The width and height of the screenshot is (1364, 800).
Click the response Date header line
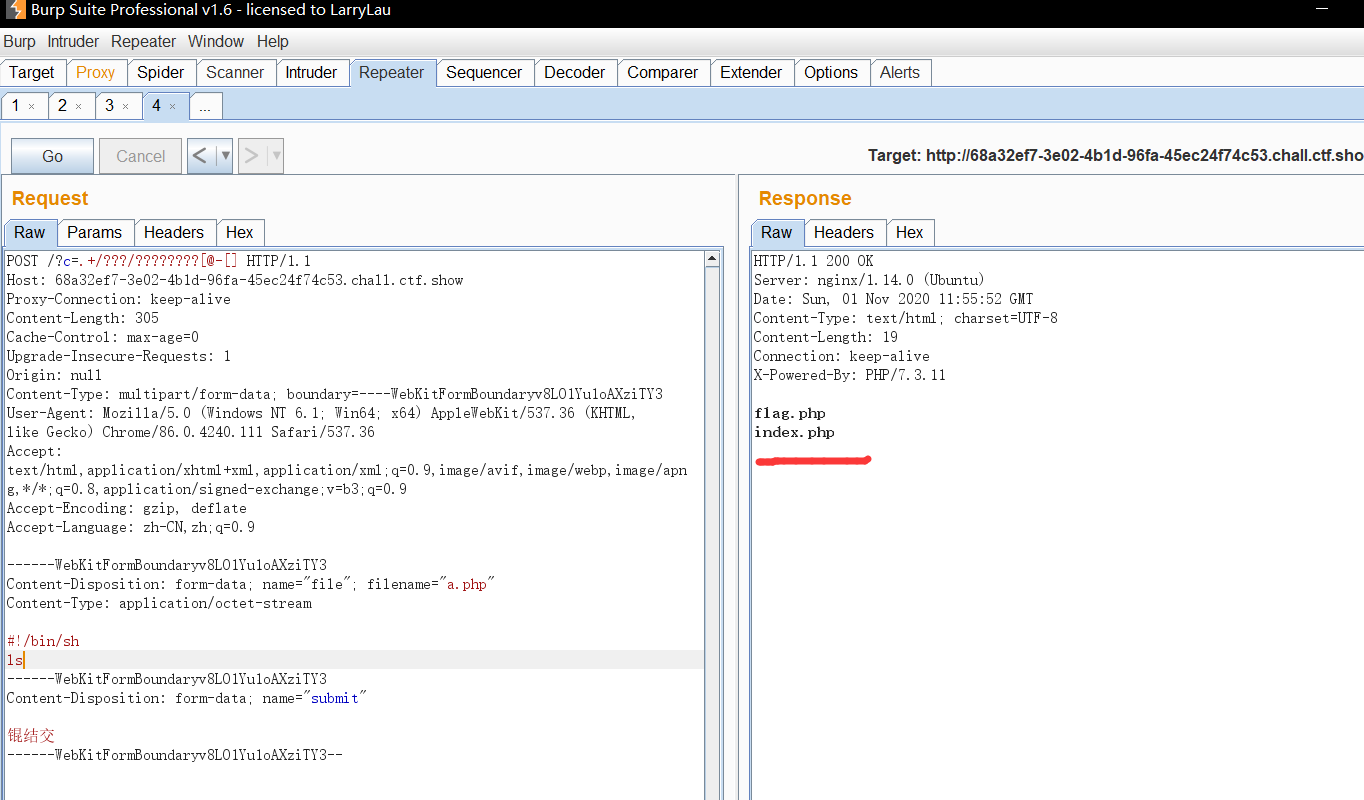click(x=894, y=299)
